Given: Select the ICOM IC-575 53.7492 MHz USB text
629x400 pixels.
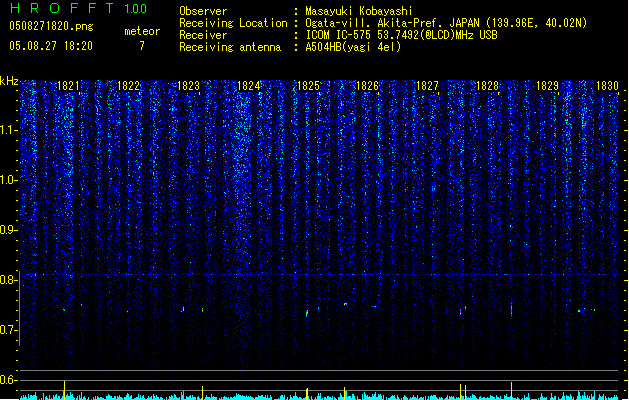Looking at the screenshot, I should click(x=402, y=35).
